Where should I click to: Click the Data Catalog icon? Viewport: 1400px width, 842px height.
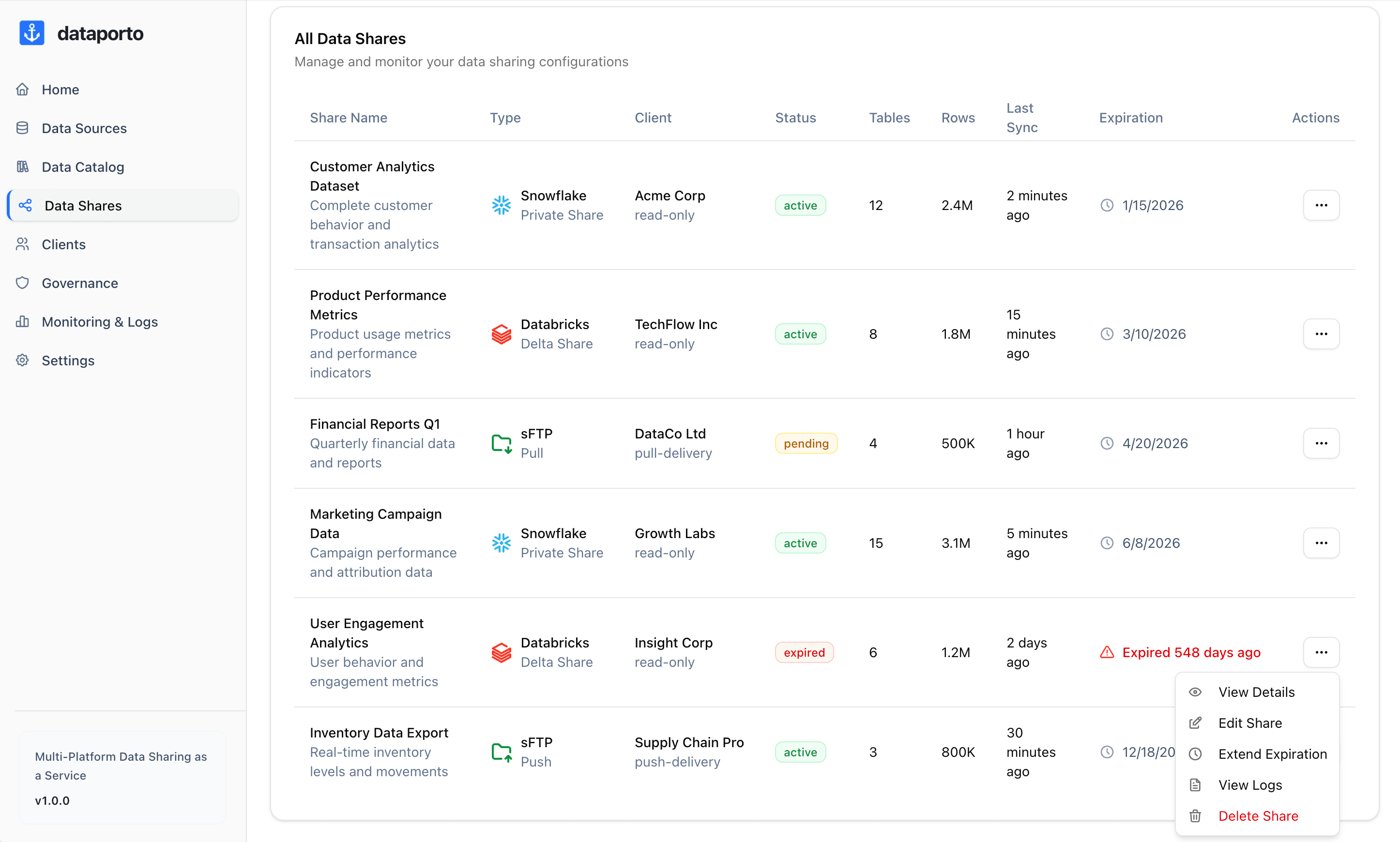(23, 166)
